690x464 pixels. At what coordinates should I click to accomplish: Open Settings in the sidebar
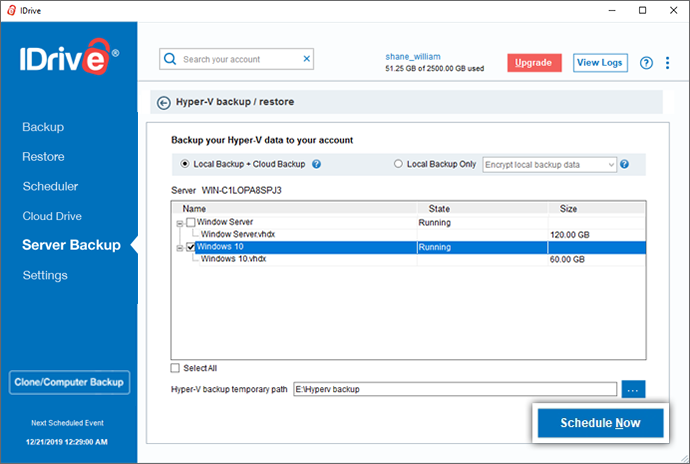tap(45, 275)
